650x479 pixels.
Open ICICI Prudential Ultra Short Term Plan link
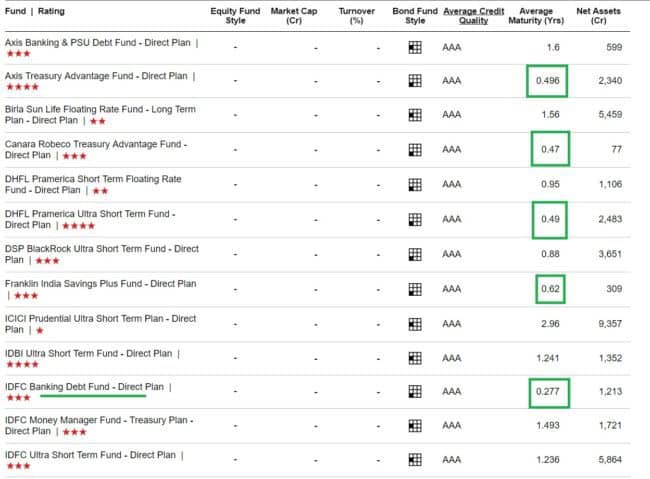[101, 324]
